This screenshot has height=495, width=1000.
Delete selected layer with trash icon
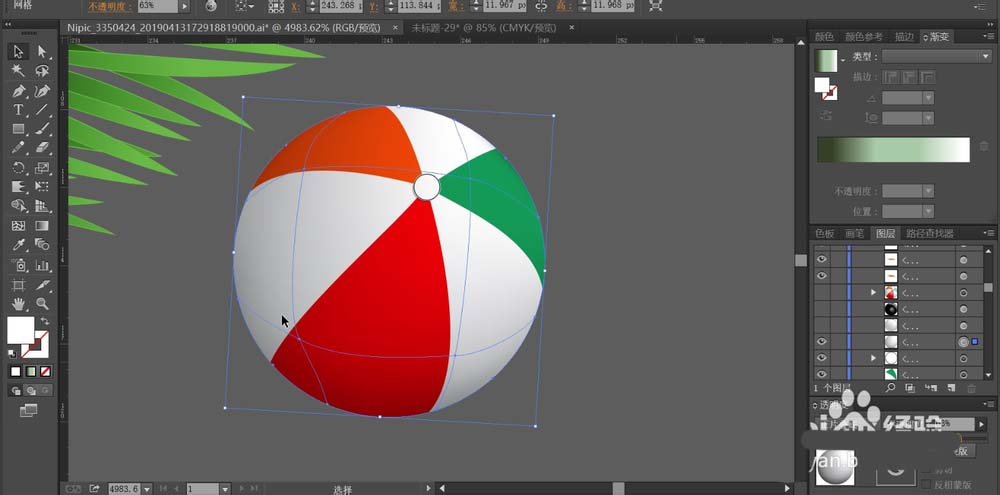(971, 388)
